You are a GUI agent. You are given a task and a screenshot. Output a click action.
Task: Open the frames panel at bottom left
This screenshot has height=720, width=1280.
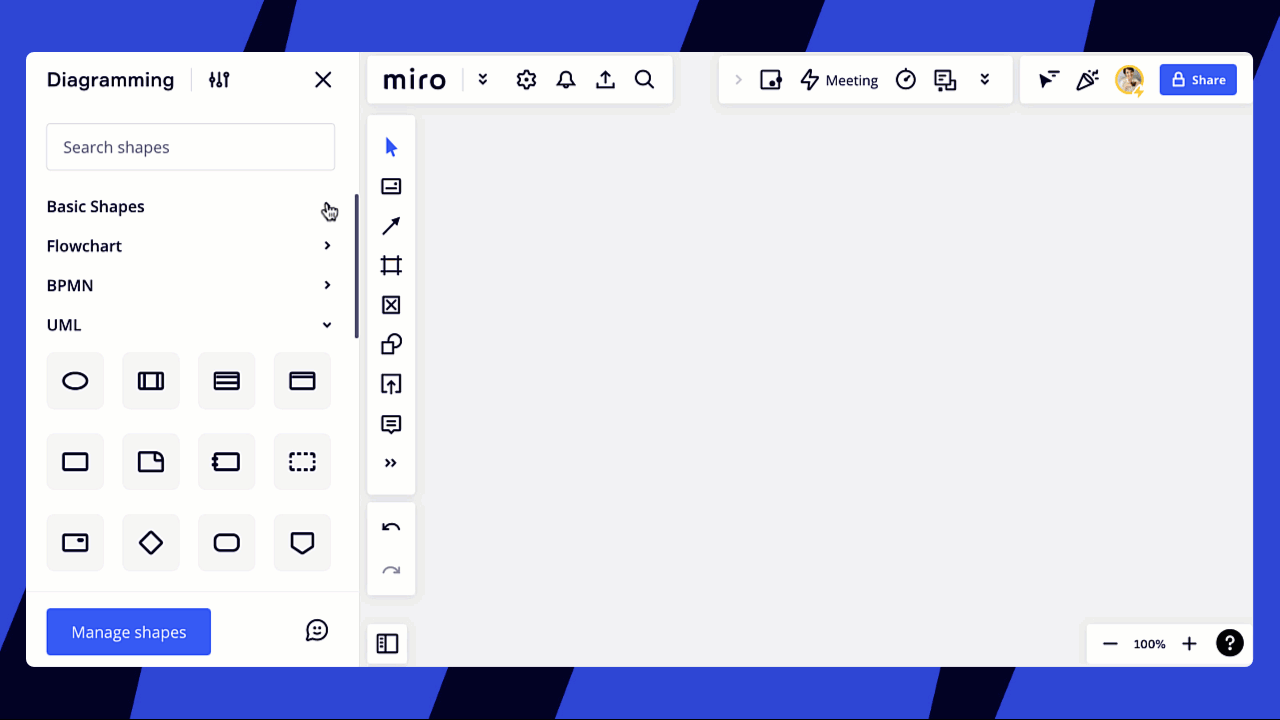[388, 643]
